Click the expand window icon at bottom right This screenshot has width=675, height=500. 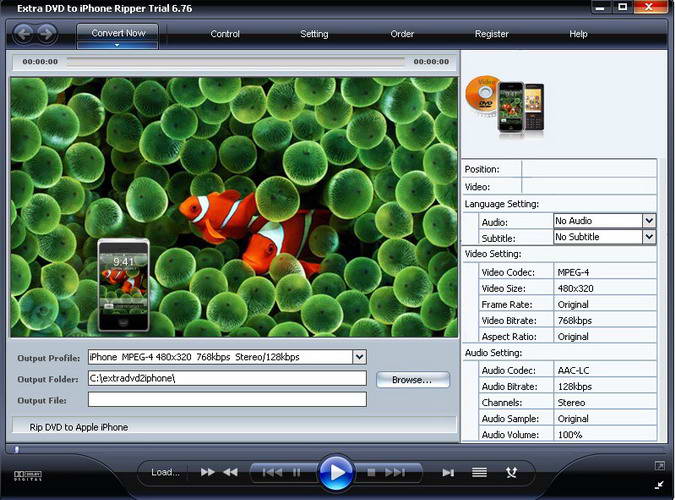coord(660,466)
